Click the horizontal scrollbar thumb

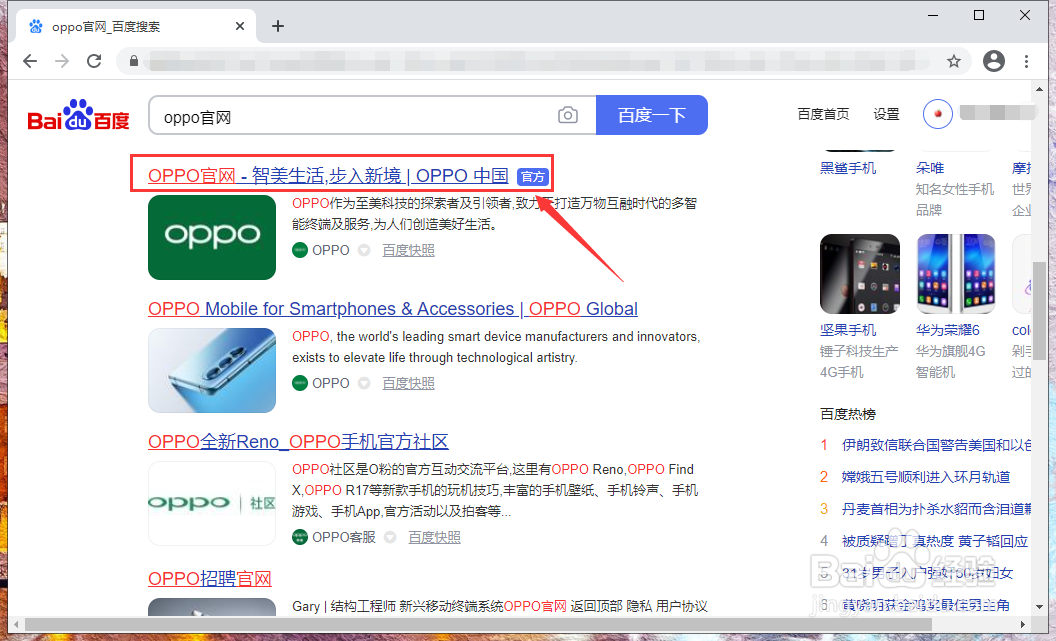pos(479,624)
